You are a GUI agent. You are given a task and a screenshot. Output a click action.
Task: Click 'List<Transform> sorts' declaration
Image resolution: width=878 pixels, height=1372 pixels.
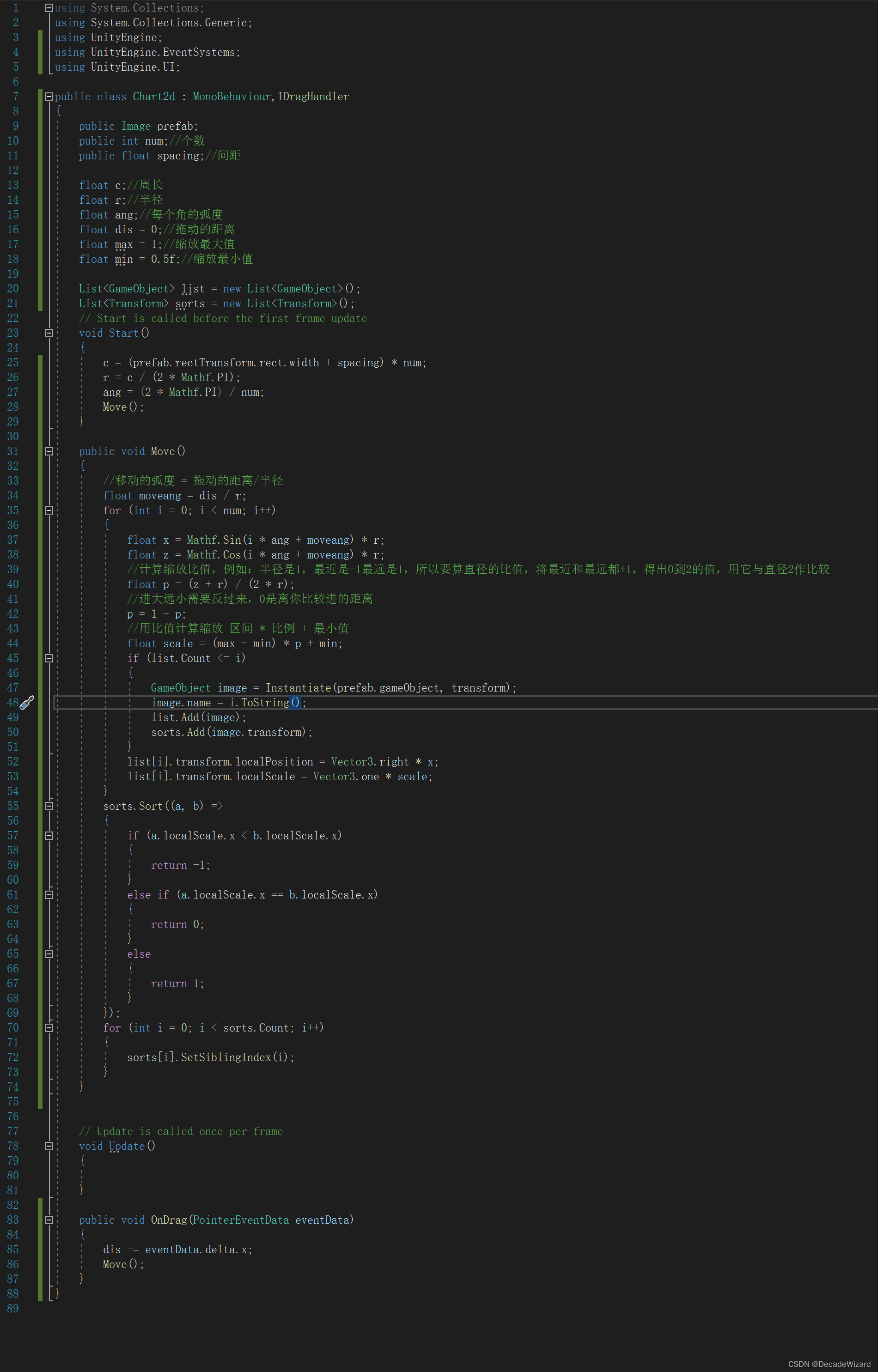[x=141, y=304]
